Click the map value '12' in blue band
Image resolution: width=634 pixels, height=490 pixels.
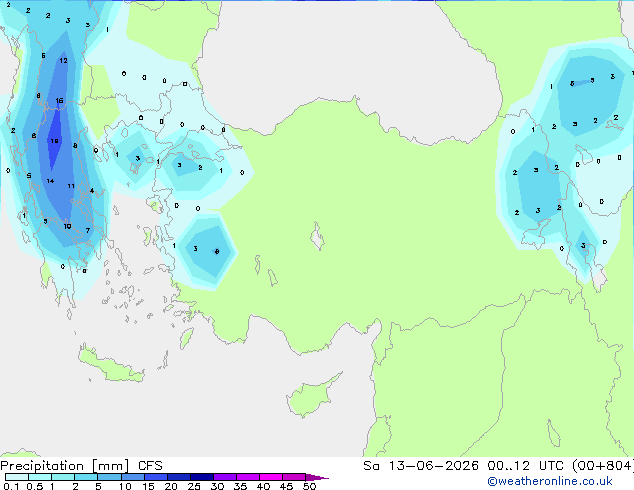63,61
